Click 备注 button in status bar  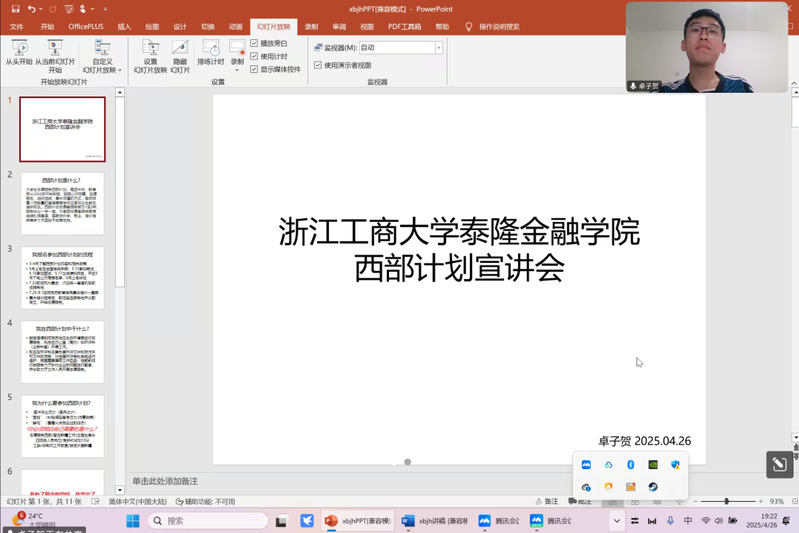click(546, 501)
